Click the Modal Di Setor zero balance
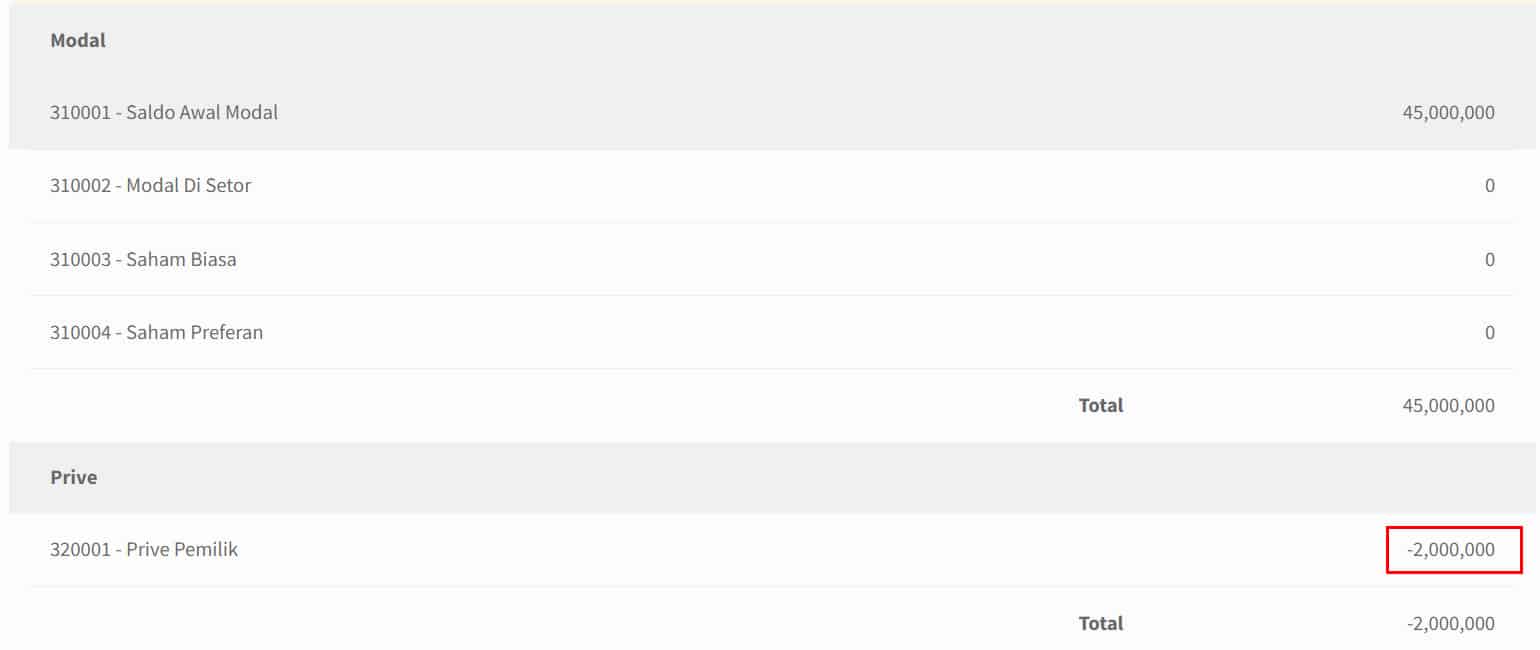Viewport: 1540px width, 650px height. pyautogui.click(x=1490, y=186)
